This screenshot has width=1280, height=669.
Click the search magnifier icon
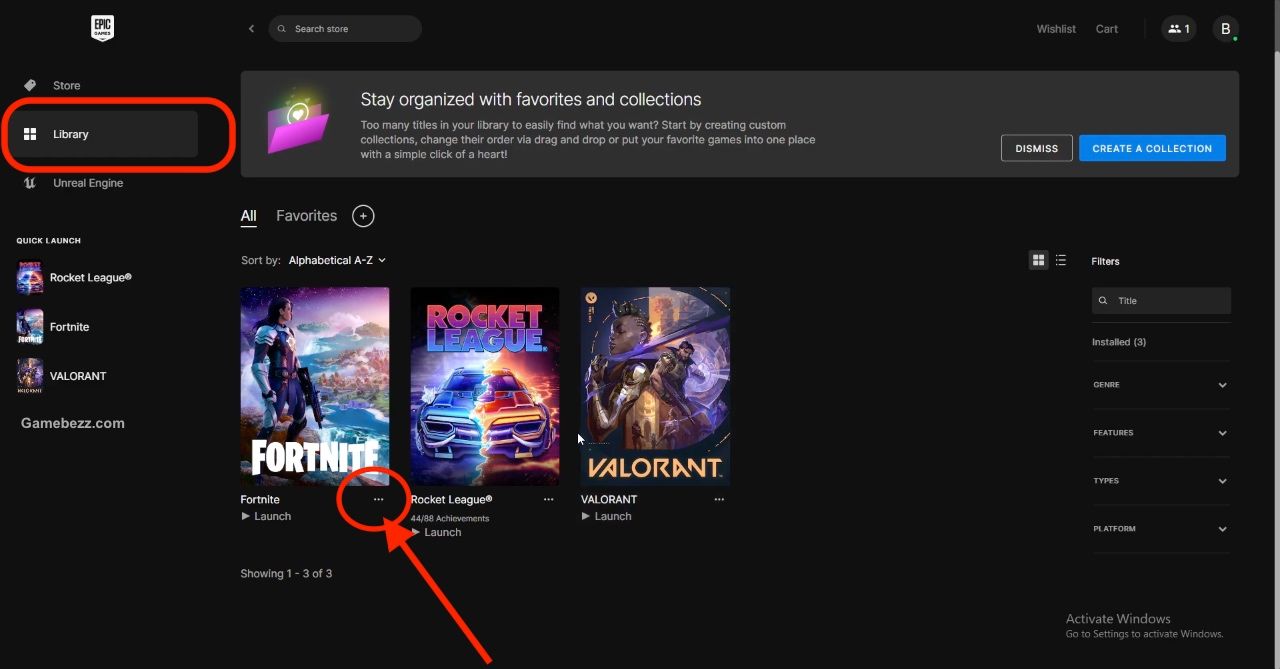(282, 29)
